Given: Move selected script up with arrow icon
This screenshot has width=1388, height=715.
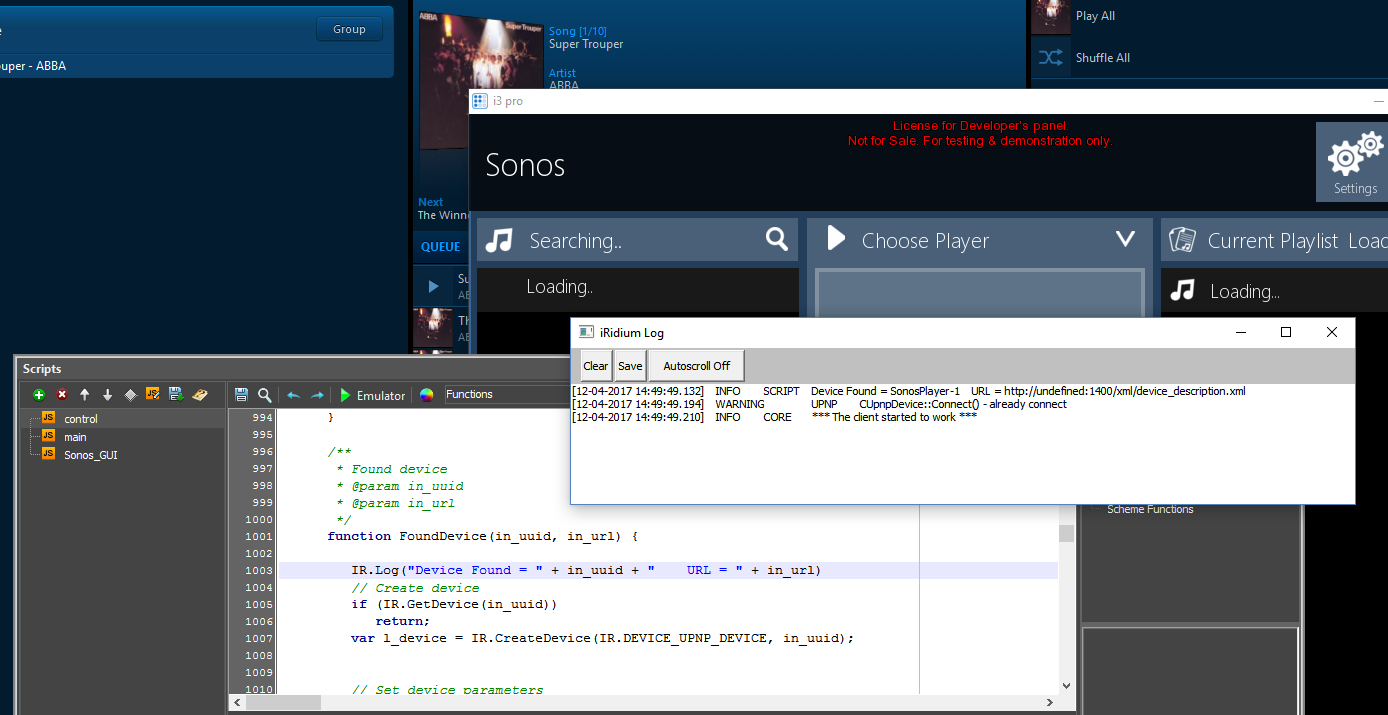Looking at the screenshot, I should [x=85, y=395].
